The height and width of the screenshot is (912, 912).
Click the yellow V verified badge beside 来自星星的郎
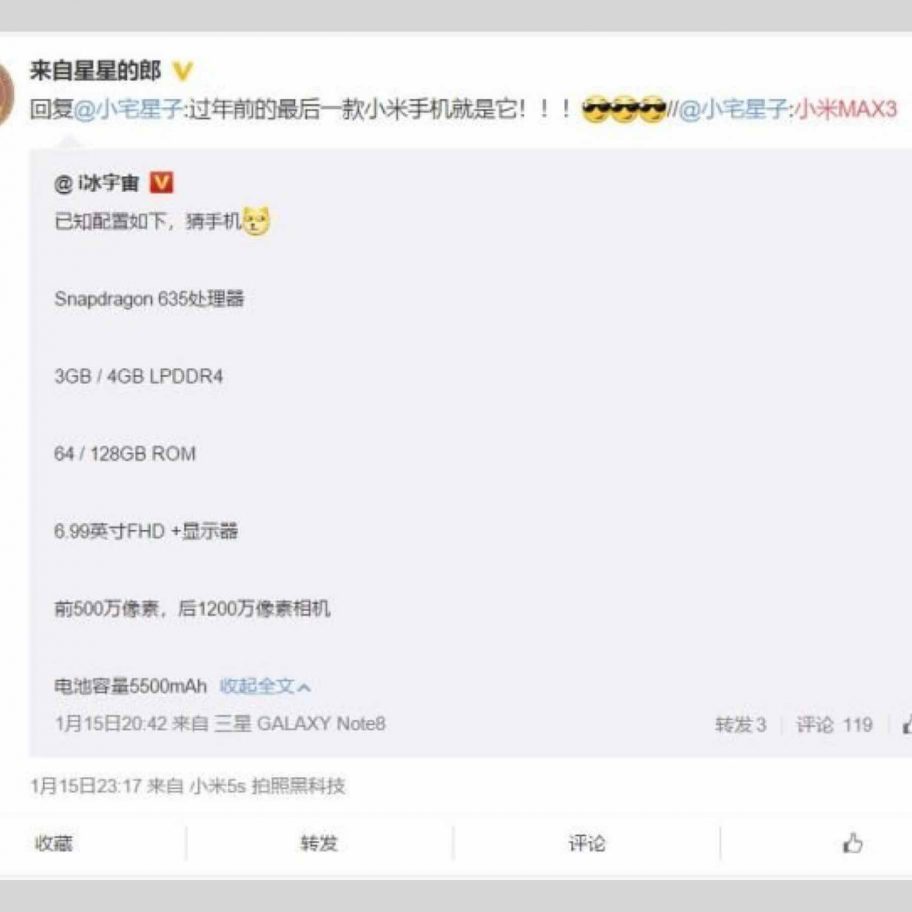pyautogui.click(x=183, y=72)
